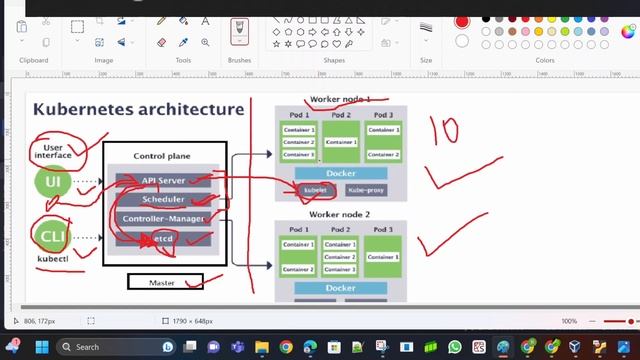Click the taskbar Search box
The height and width of the screenshot is (360, 640).
click(x=116, y=347)
